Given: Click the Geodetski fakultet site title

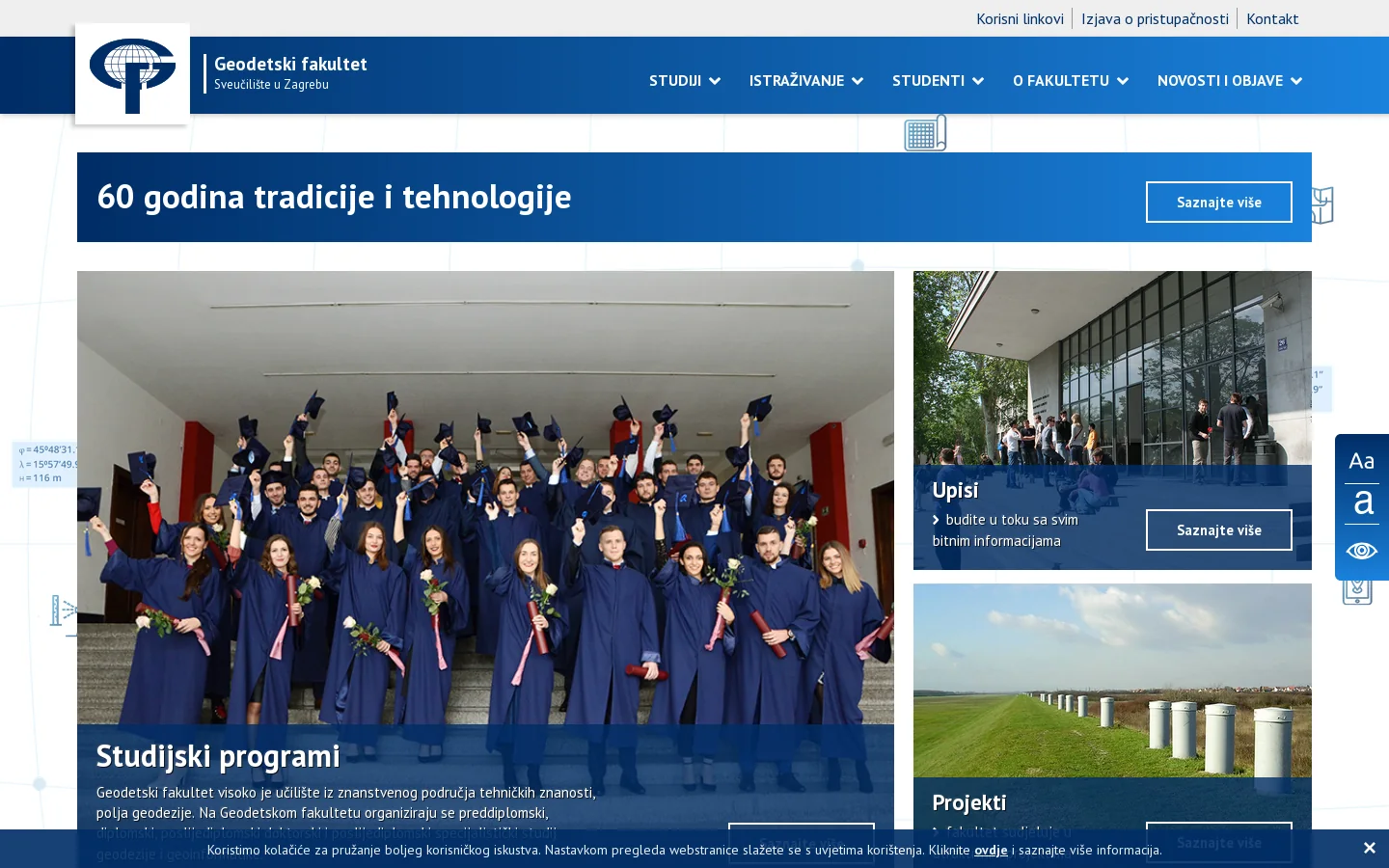Looking at the screenshot, I should coord(290,64).
